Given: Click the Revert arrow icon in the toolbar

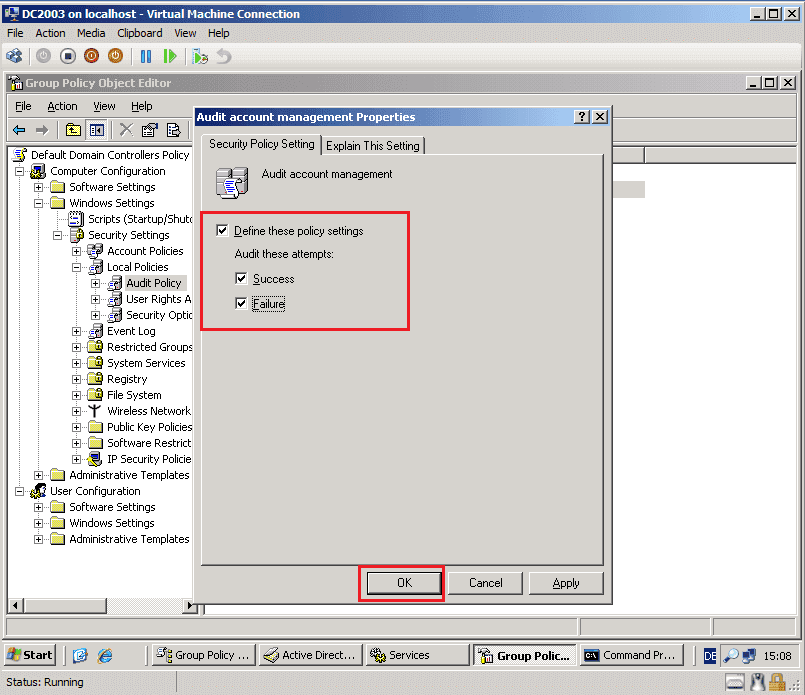Looking at the screenshot, I should click(222, 57).
